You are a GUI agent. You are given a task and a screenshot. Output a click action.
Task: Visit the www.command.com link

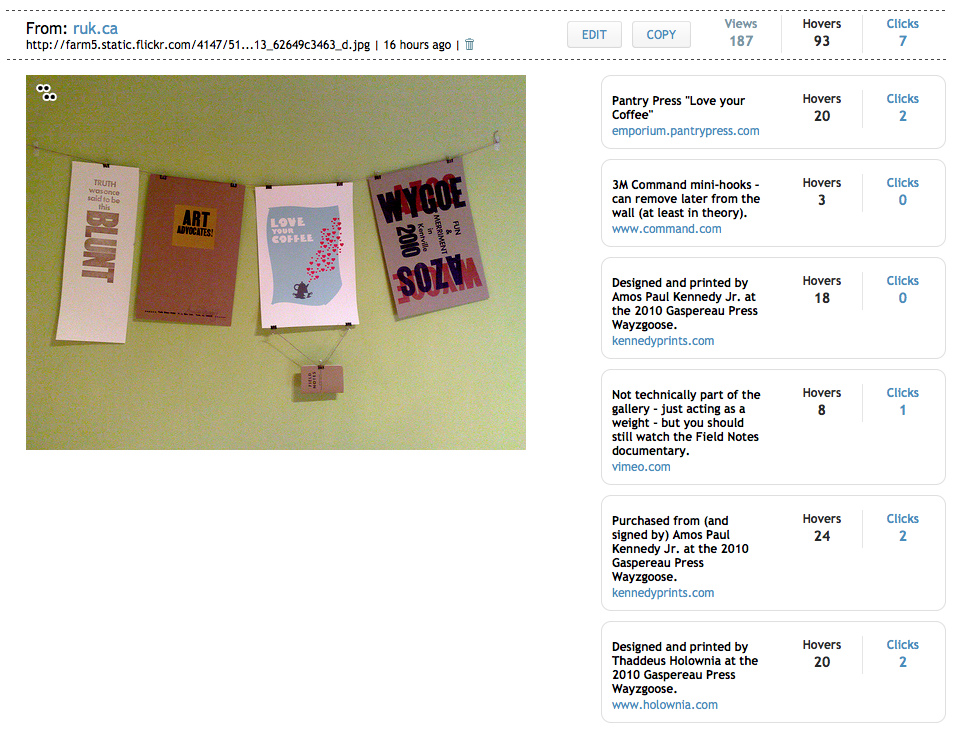tap(666, 229)
